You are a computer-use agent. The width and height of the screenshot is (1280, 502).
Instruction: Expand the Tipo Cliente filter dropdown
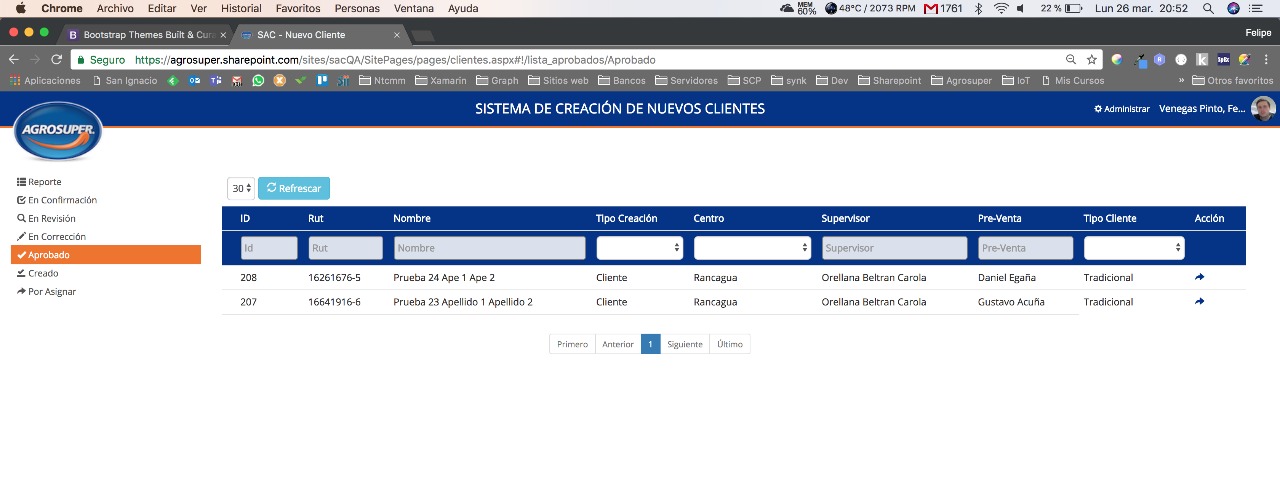[1133, 247]
